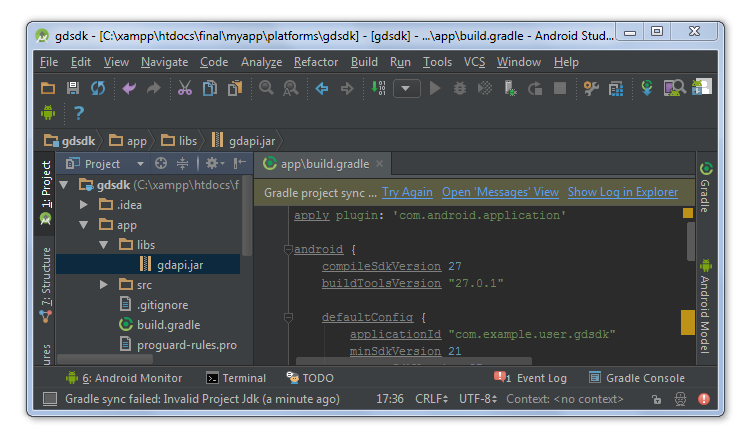Open the SDK Manager icon
The width and height of the screenshot is (754, 447).
(702, 87)
